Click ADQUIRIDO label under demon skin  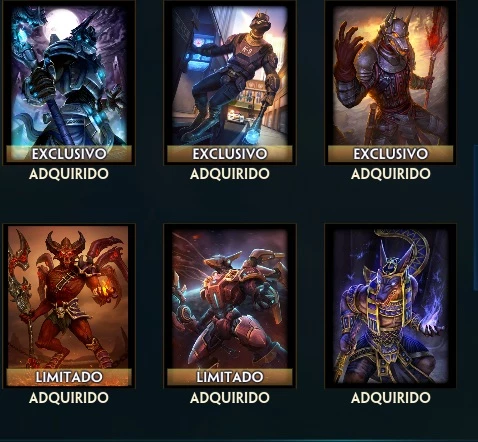[x=69, y=398]
